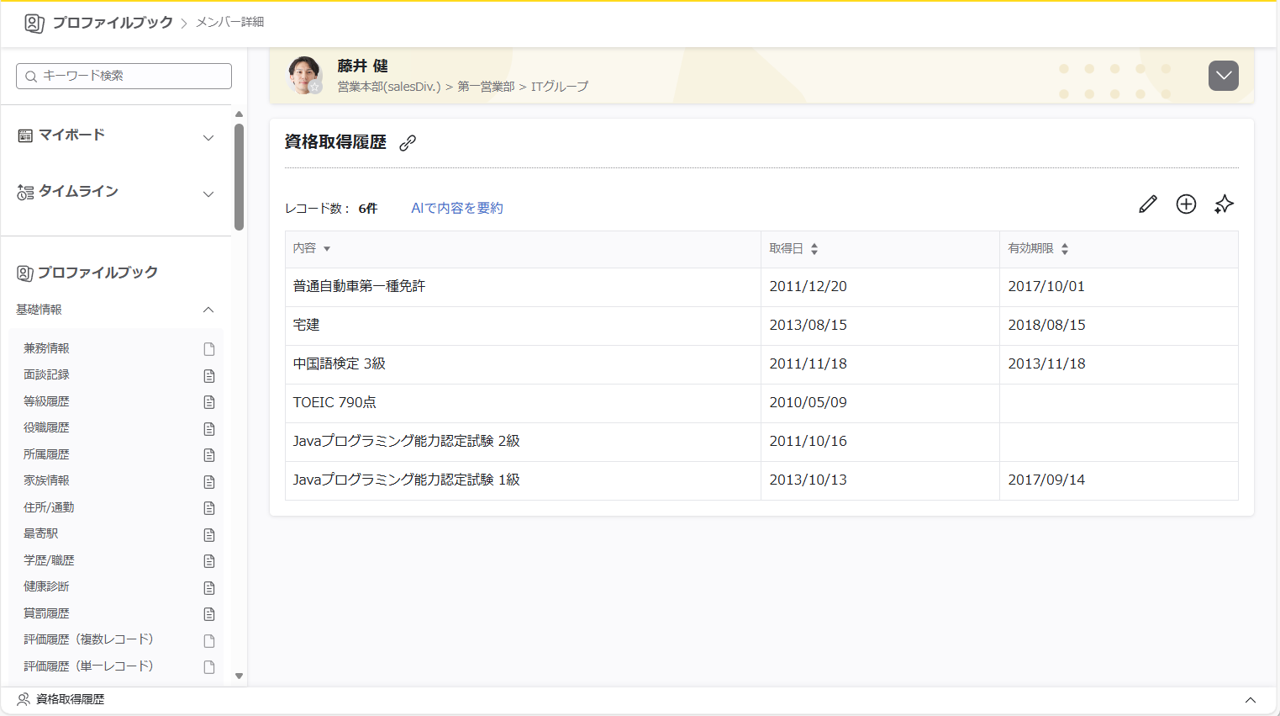Click the AIで内容を要約 link
The height and width of the screenshot is (716, 1280).
pos(456,207)
